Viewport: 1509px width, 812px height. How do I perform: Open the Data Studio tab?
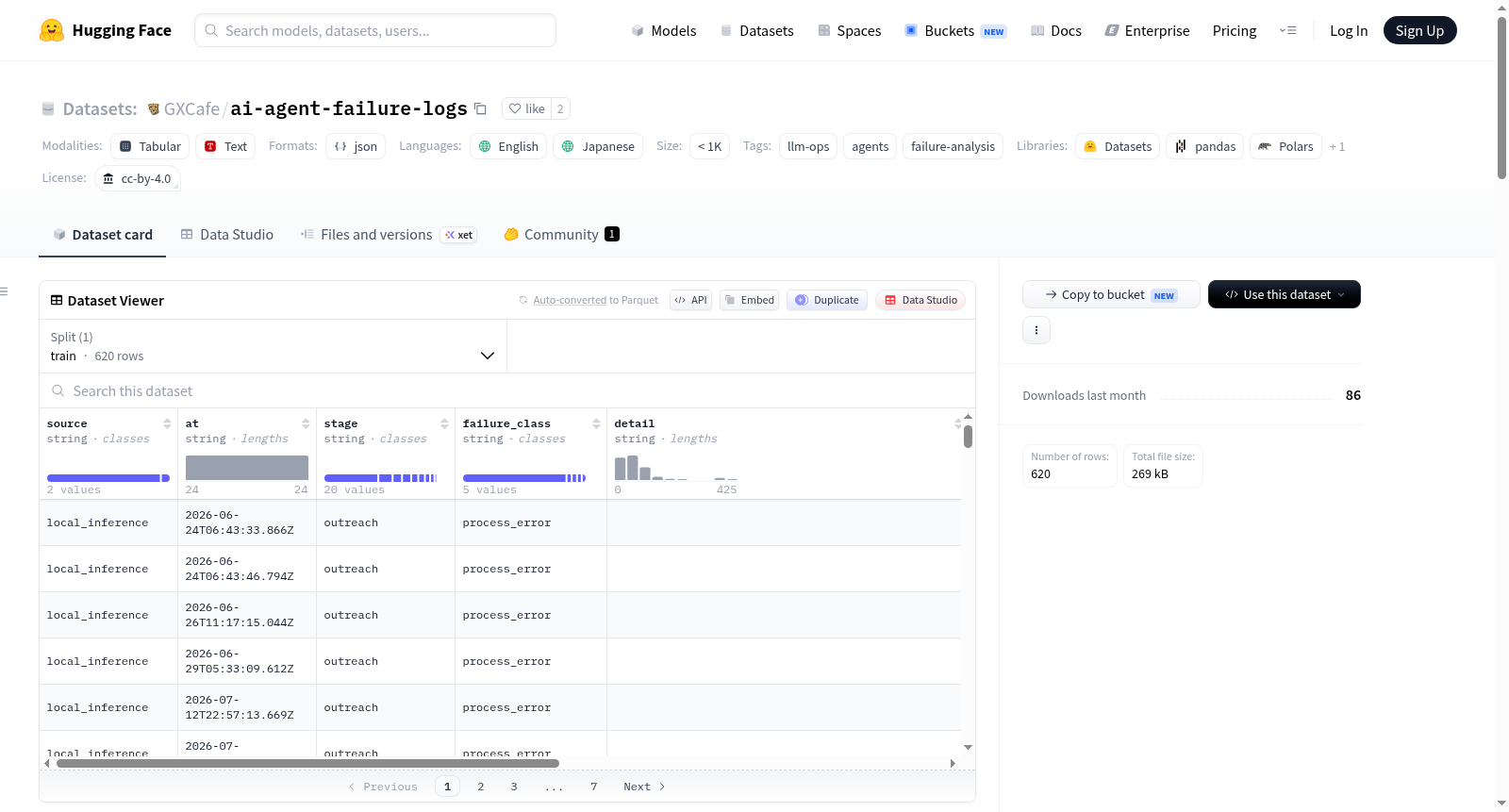coord(226,234)
